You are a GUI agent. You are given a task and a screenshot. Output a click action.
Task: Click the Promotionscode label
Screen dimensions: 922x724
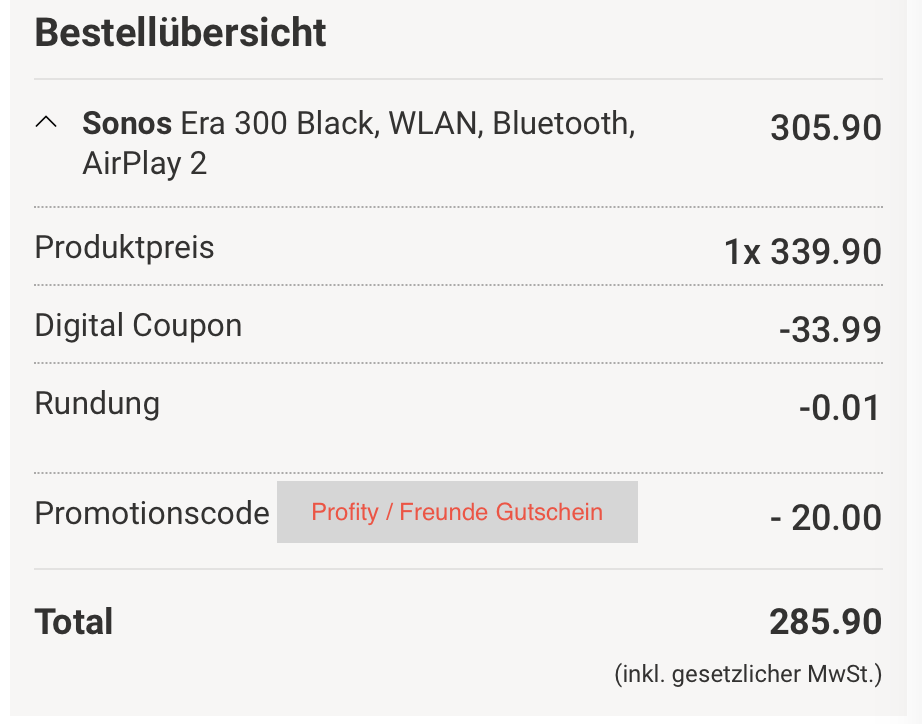152,513
